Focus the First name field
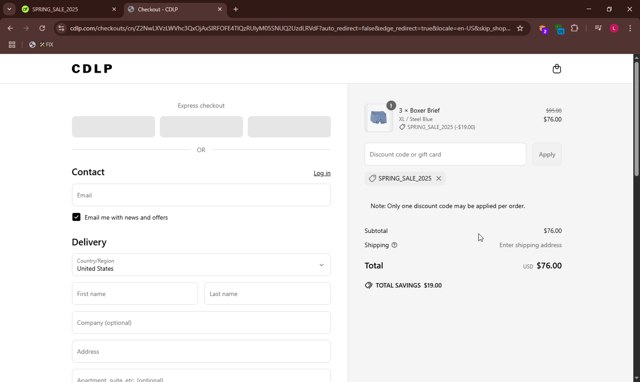 pyautogui.click(x=135, y=293)
